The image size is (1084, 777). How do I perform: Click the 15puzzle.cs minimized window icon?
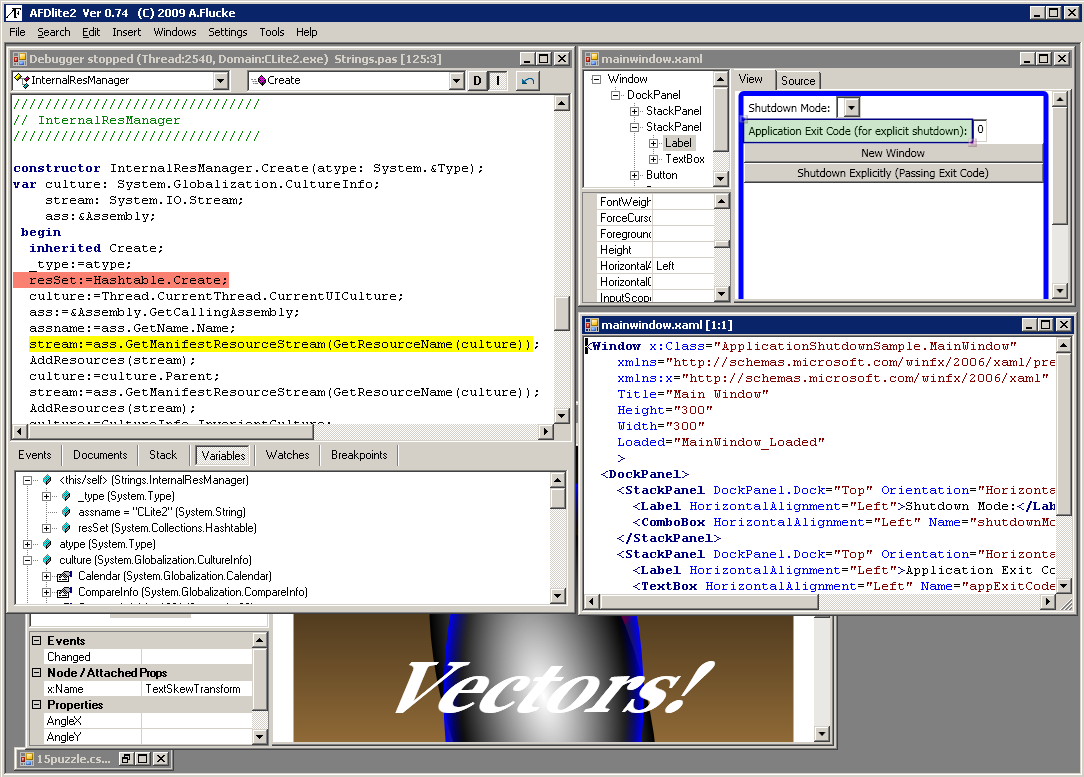point(26,759)
